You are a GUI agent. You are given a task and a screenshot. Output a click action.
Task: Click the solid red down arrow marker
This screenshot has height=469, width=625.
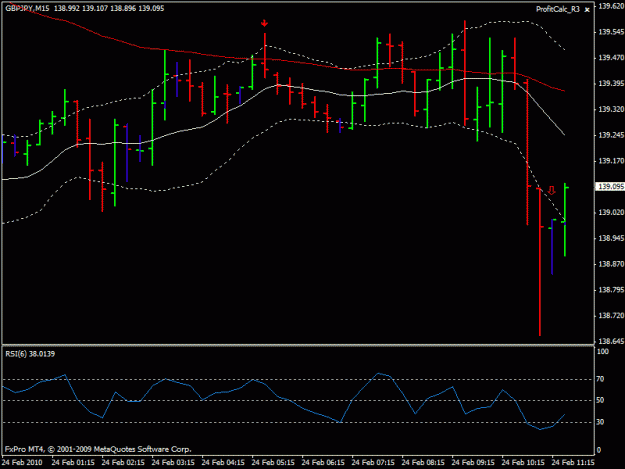click(x=264, y=24)
